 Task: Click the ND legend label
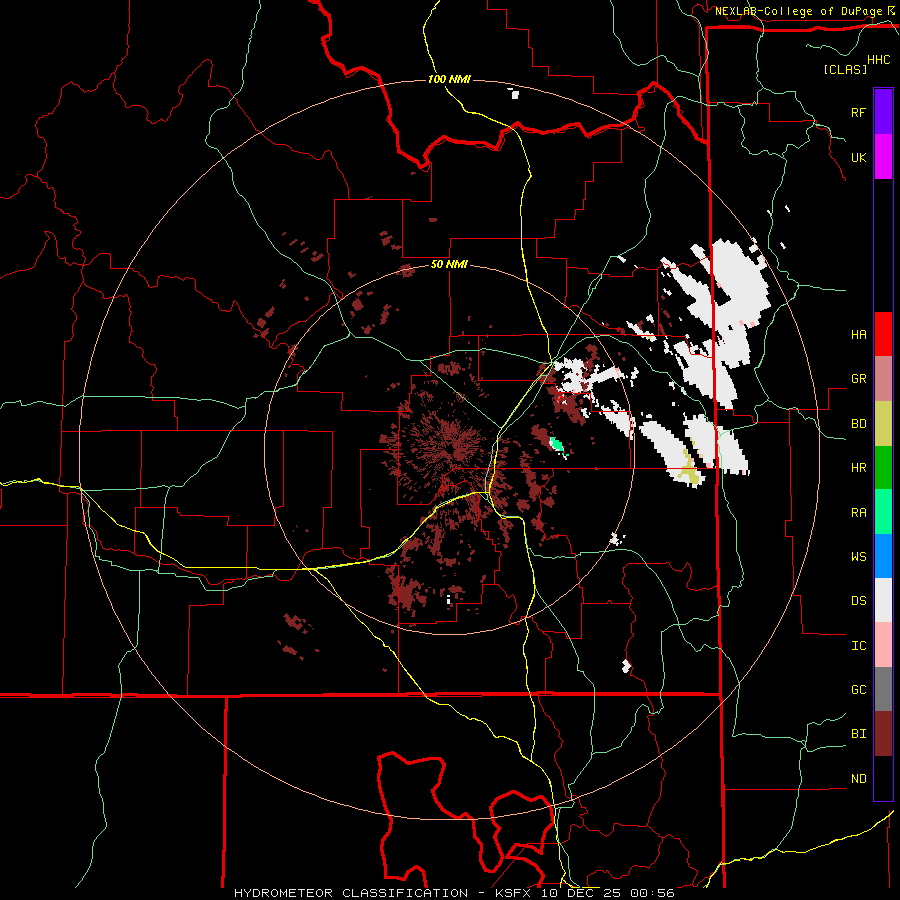click(x=858, y=779)
